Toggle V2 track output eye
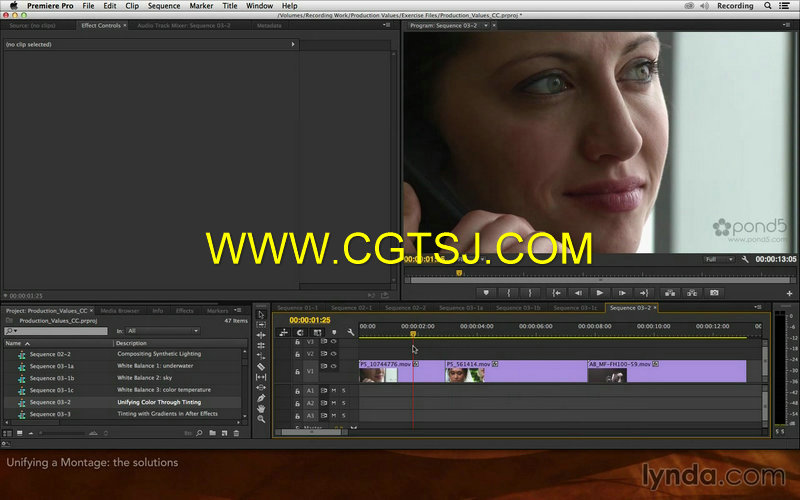Viewport: 800px width, 500px height. click(x=333, y=354)
